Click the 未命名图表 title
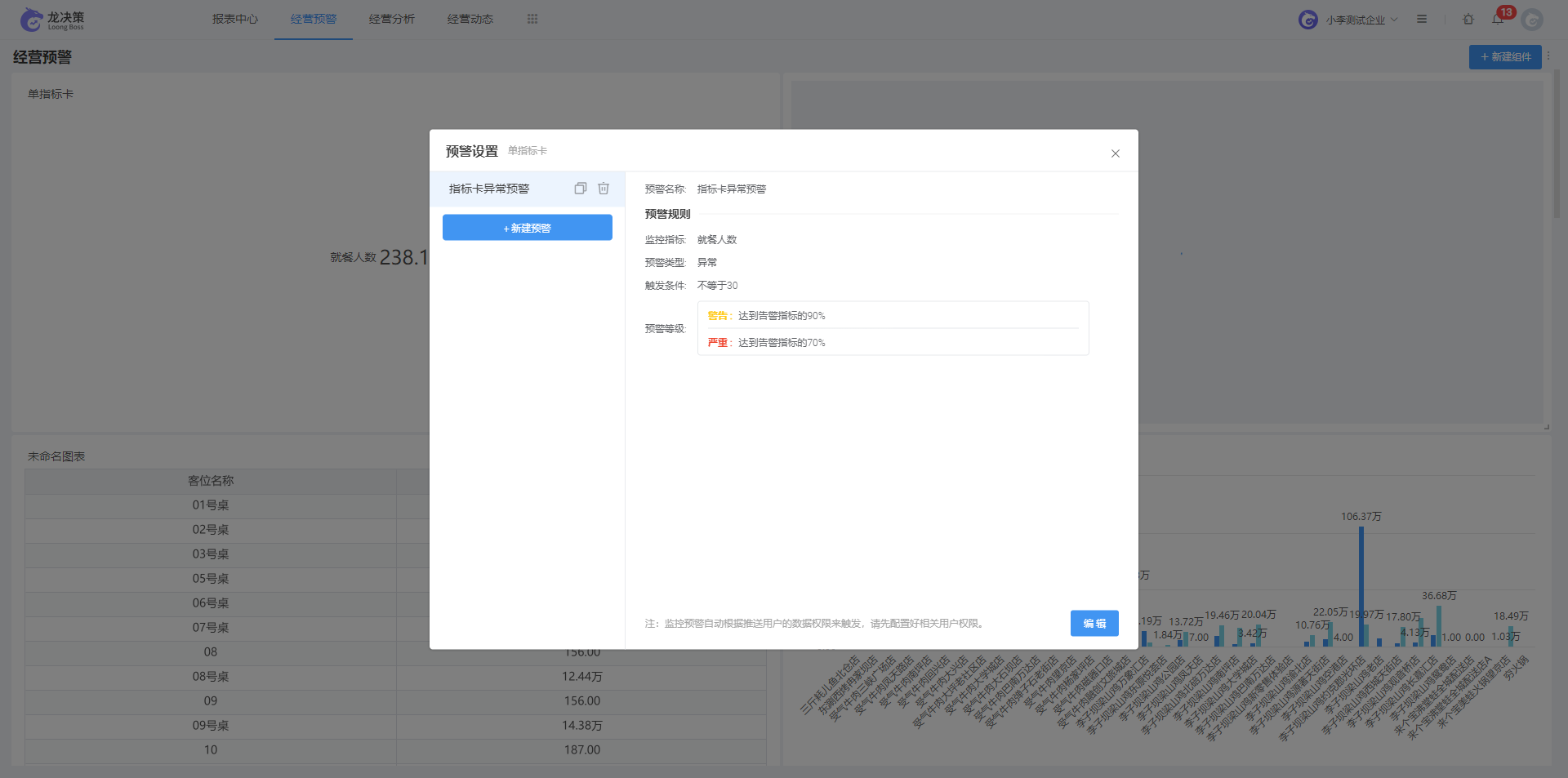Screen dimensions: 1568x778 [x=56, y=456]
